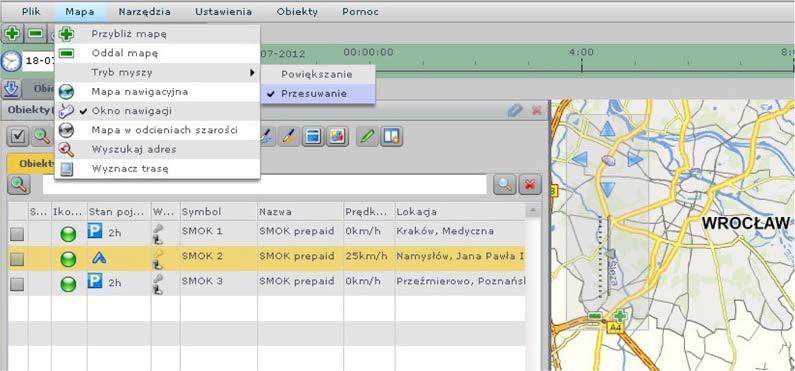Image resolution: width=795 pixels, height=371 pixels.
Task: Click parking P icon in SMOK 1 row
Action: pos(95,230)
